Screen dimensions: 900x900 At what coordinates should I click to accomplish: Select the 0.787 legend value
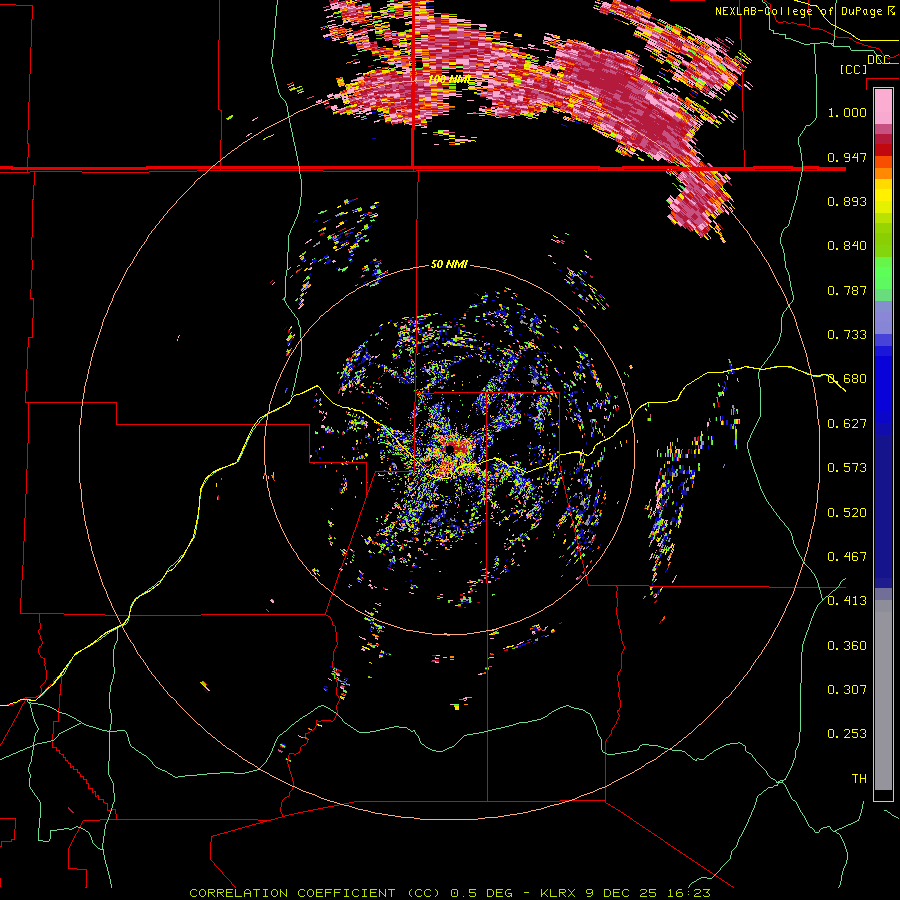coord(847,290)
